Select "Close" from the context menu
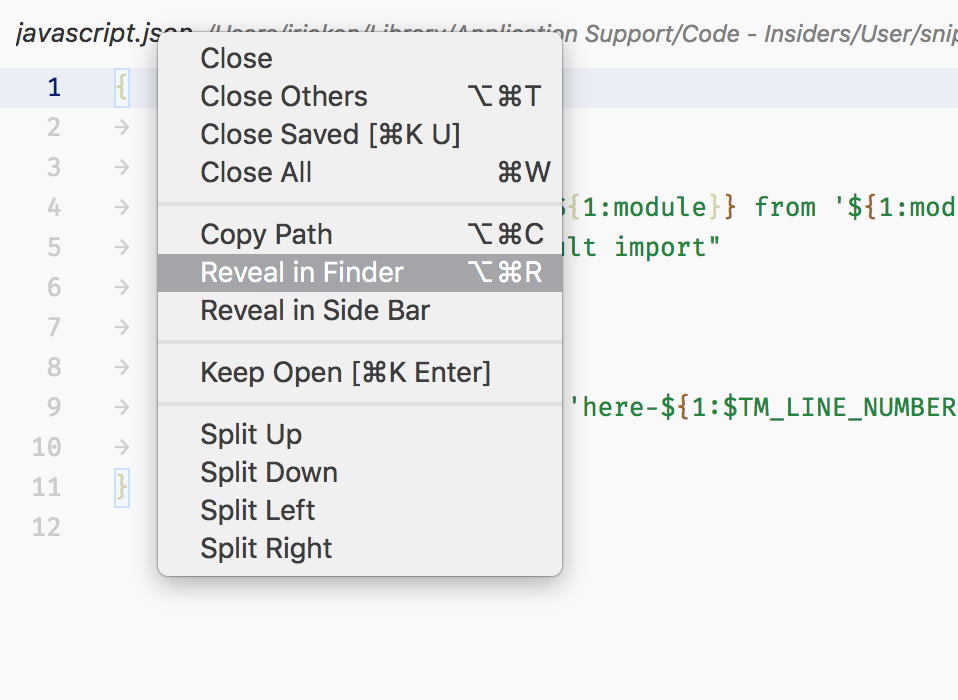 [235, 58]
